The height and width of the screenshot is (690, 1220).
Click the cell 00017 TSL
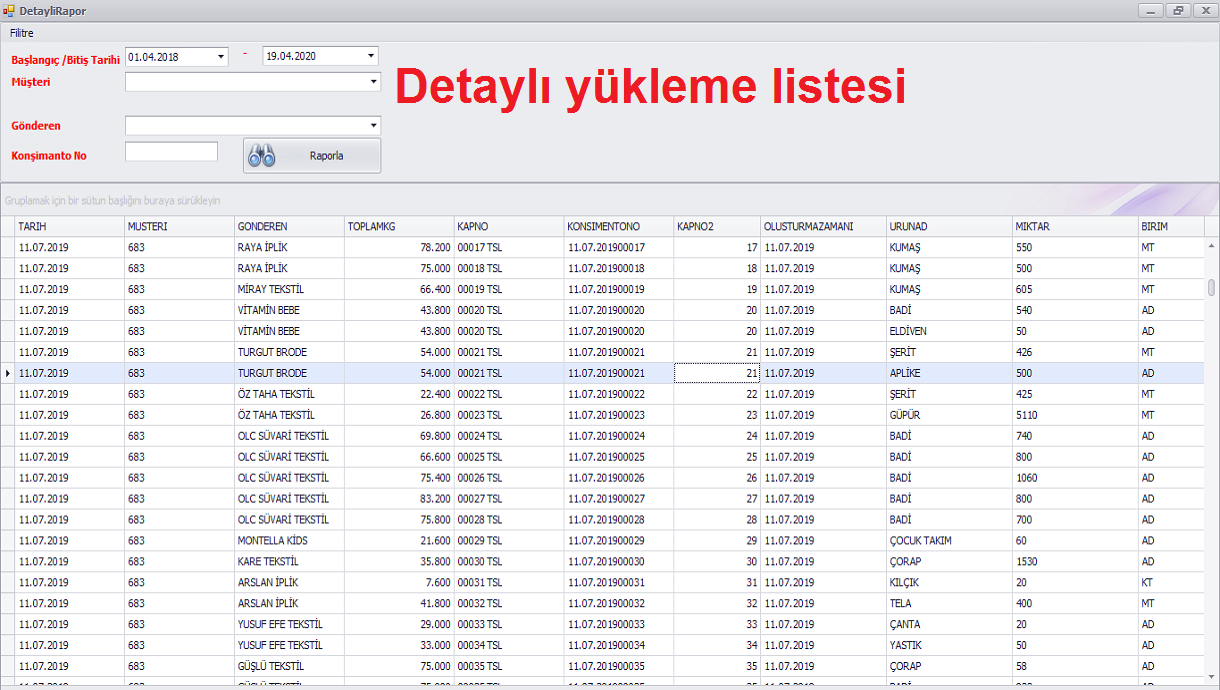(510, 247)
